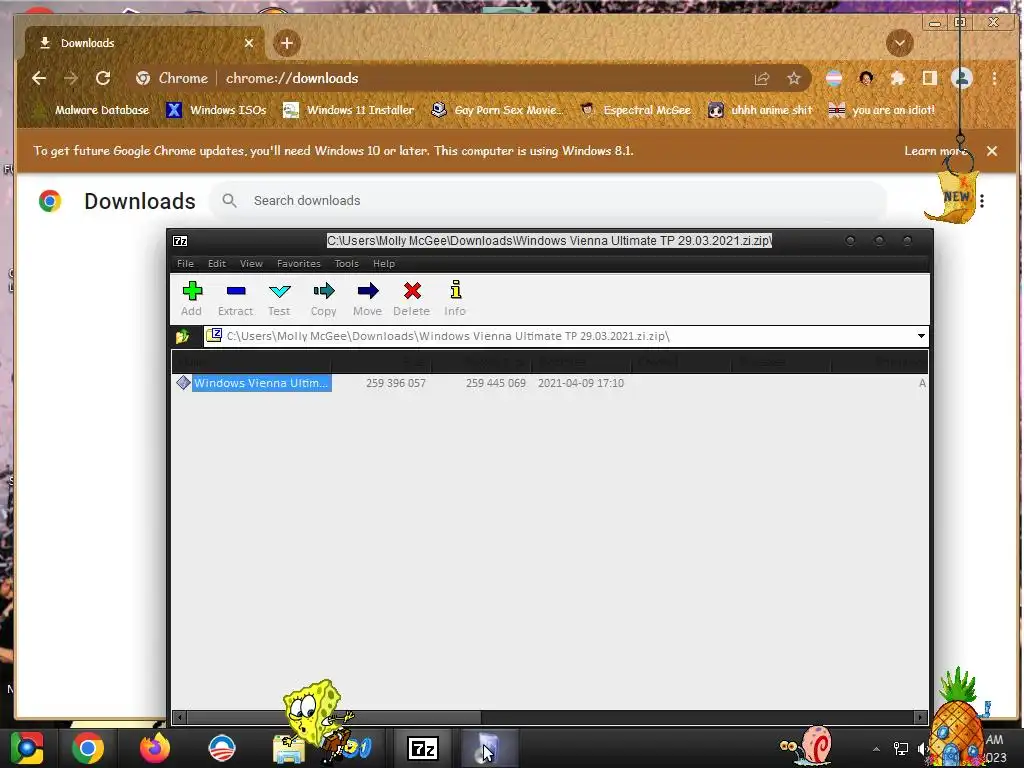Open the Help menu in 7-Zip

[384, 264]
